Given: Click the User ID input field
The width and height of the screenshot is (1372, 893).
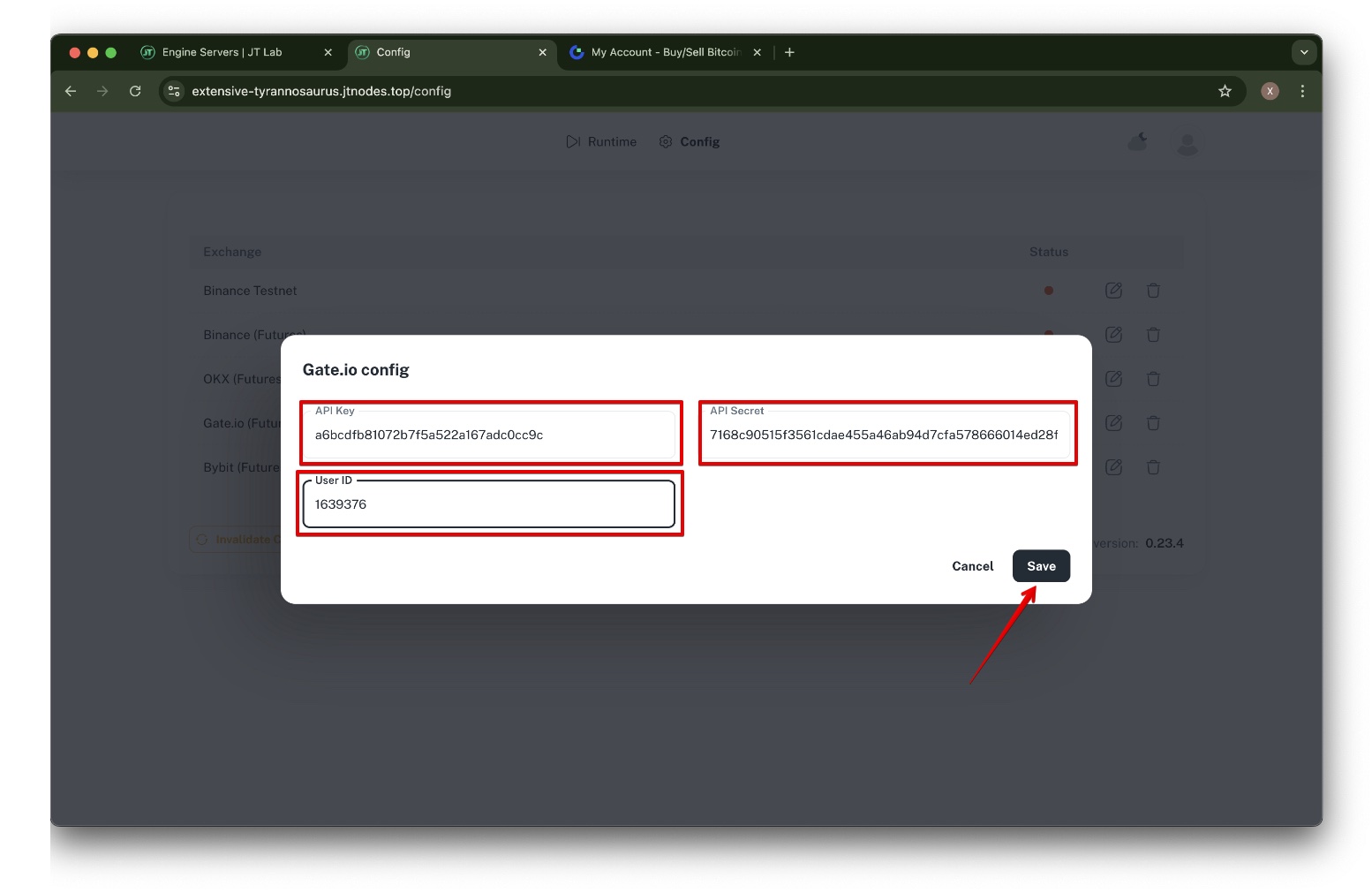Looking at the screenshot, I should [489, 503].
